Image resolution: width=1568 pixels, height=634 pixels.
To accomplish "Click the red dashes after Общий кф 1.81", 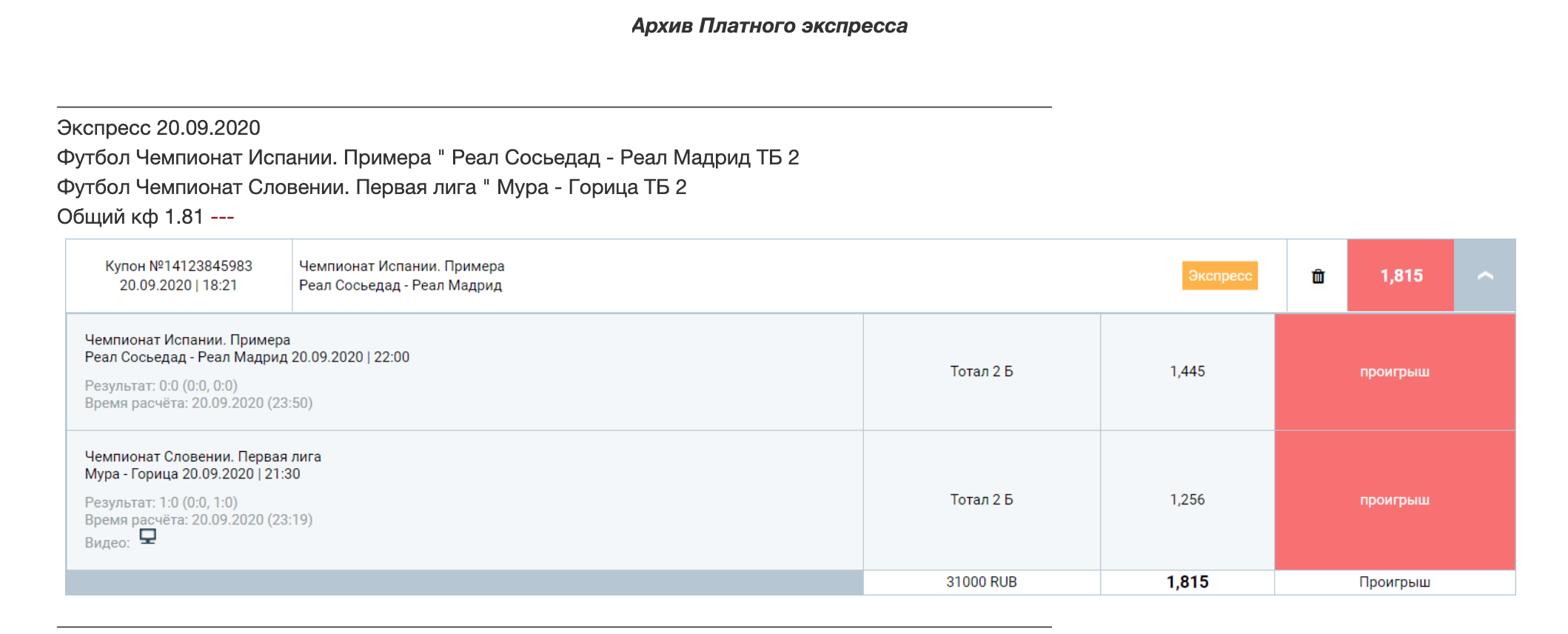I will click(x=222, y=217).
